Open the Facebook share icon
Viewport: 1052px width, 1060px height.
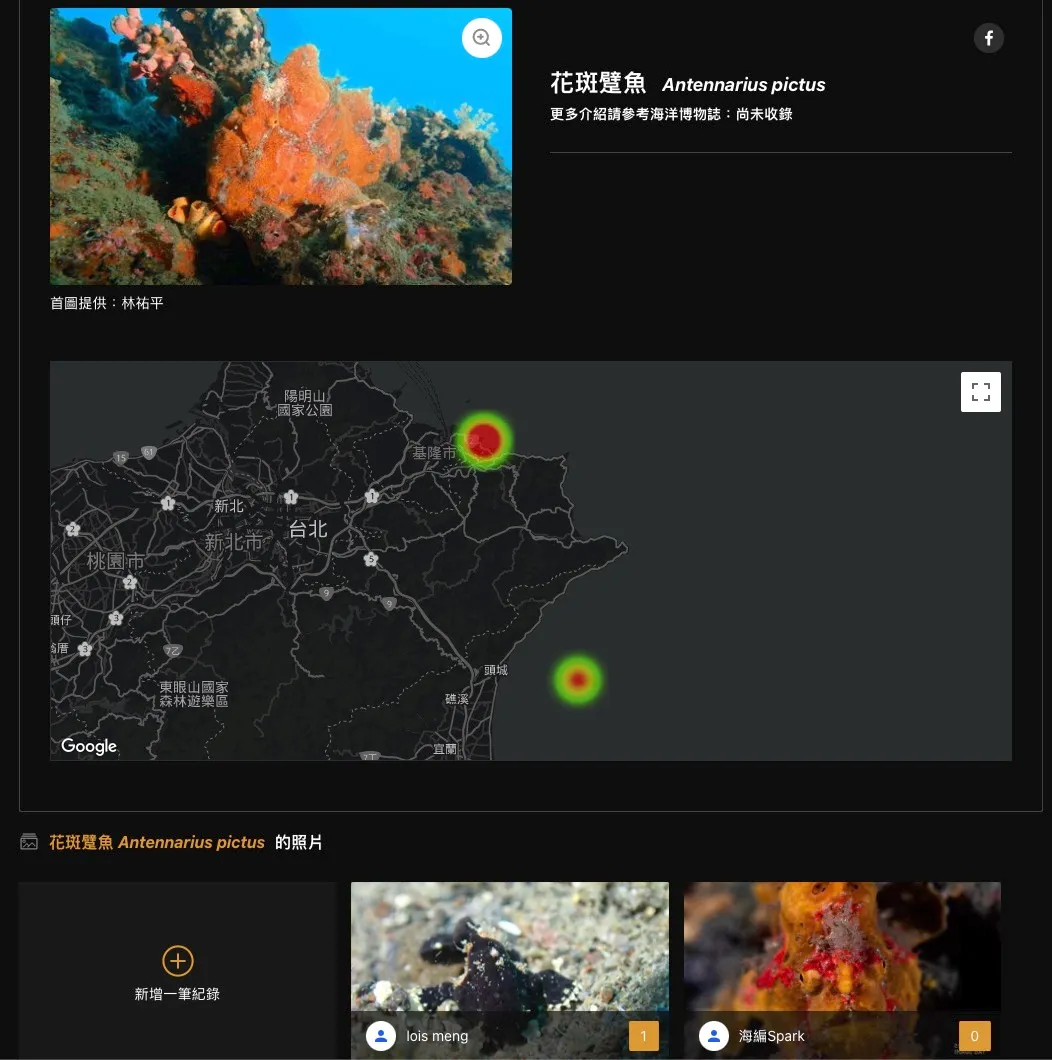988,37
